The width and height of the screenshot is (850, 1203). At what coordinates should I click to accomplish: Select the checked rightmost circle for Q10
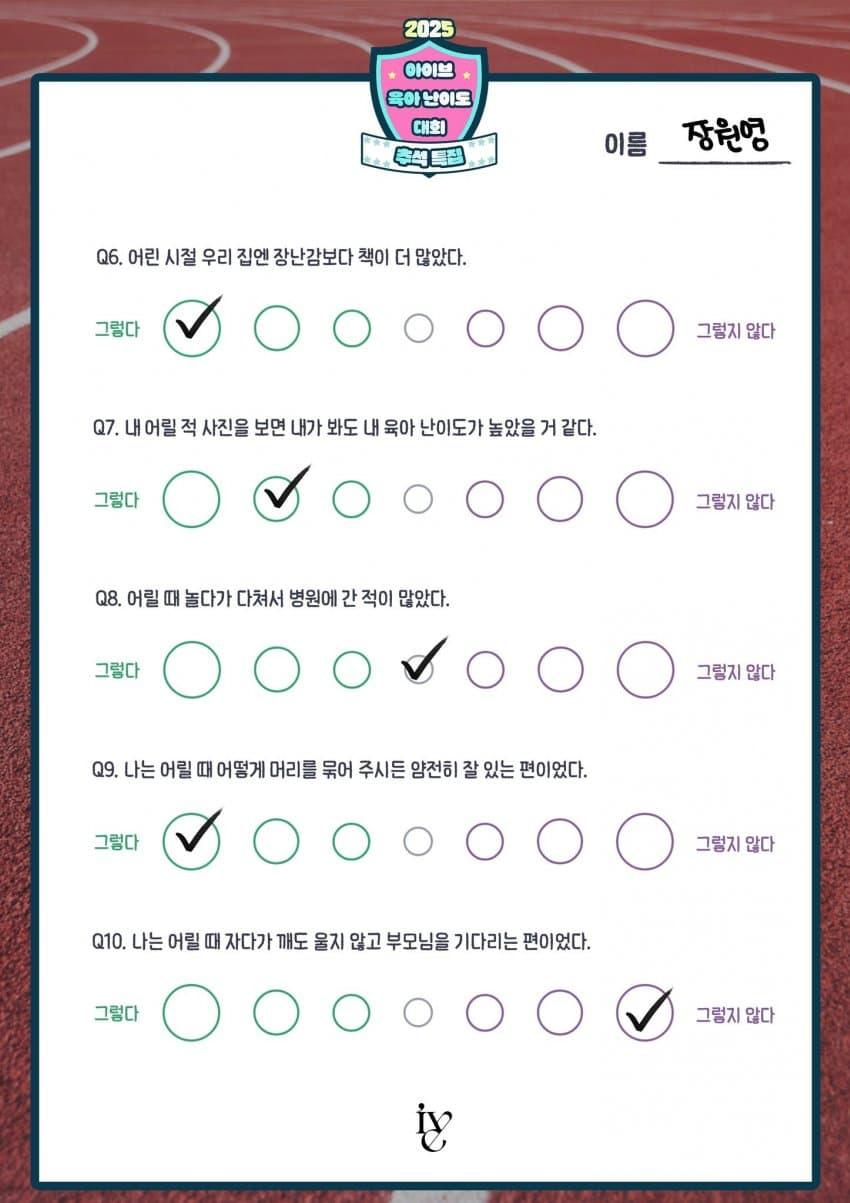645,1013
